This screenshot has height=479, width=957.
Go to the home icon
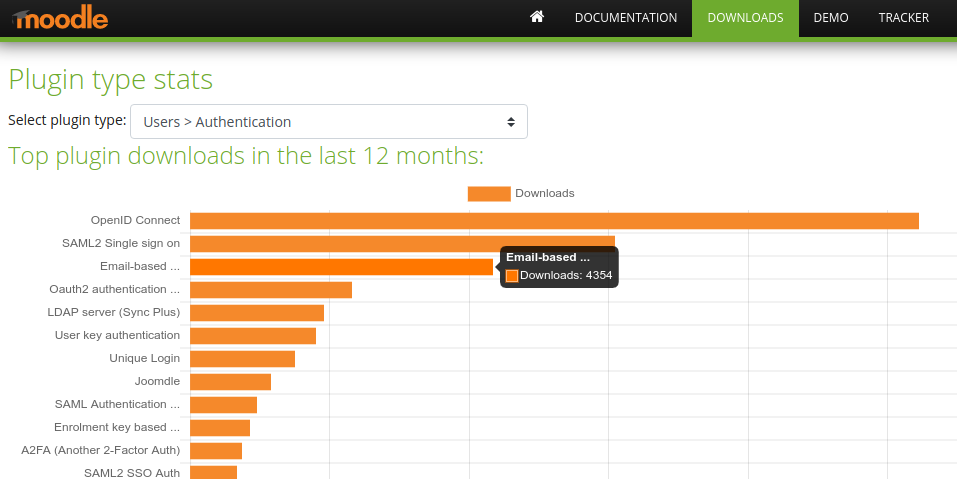537,17
